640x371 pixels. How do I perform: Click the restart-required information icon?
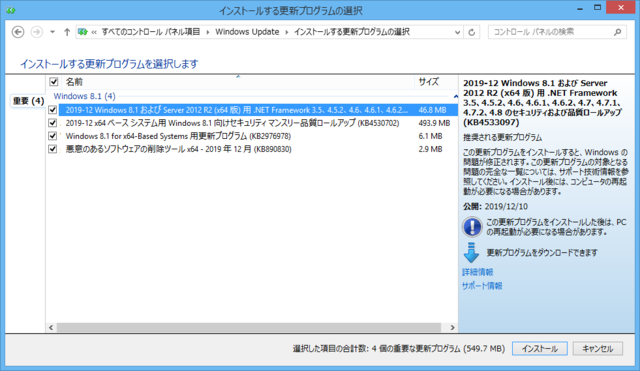[472, 227]
